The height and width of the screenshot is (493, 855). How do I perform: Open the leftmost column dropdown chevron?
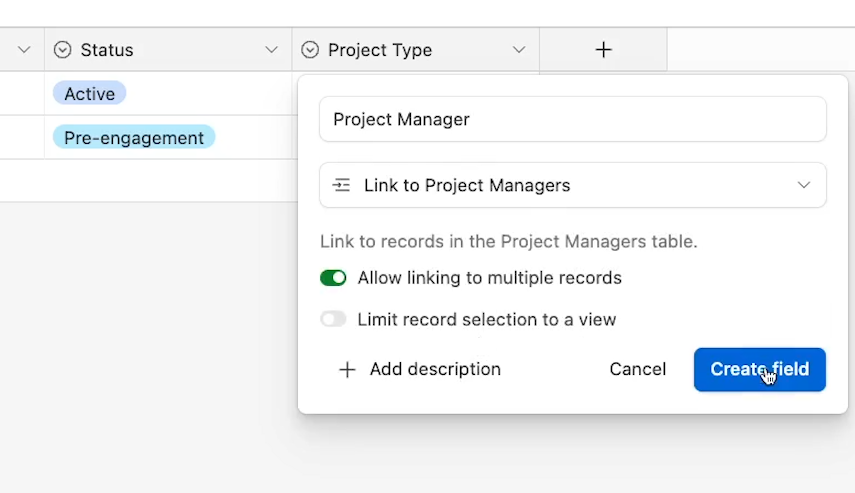point(23,50)
